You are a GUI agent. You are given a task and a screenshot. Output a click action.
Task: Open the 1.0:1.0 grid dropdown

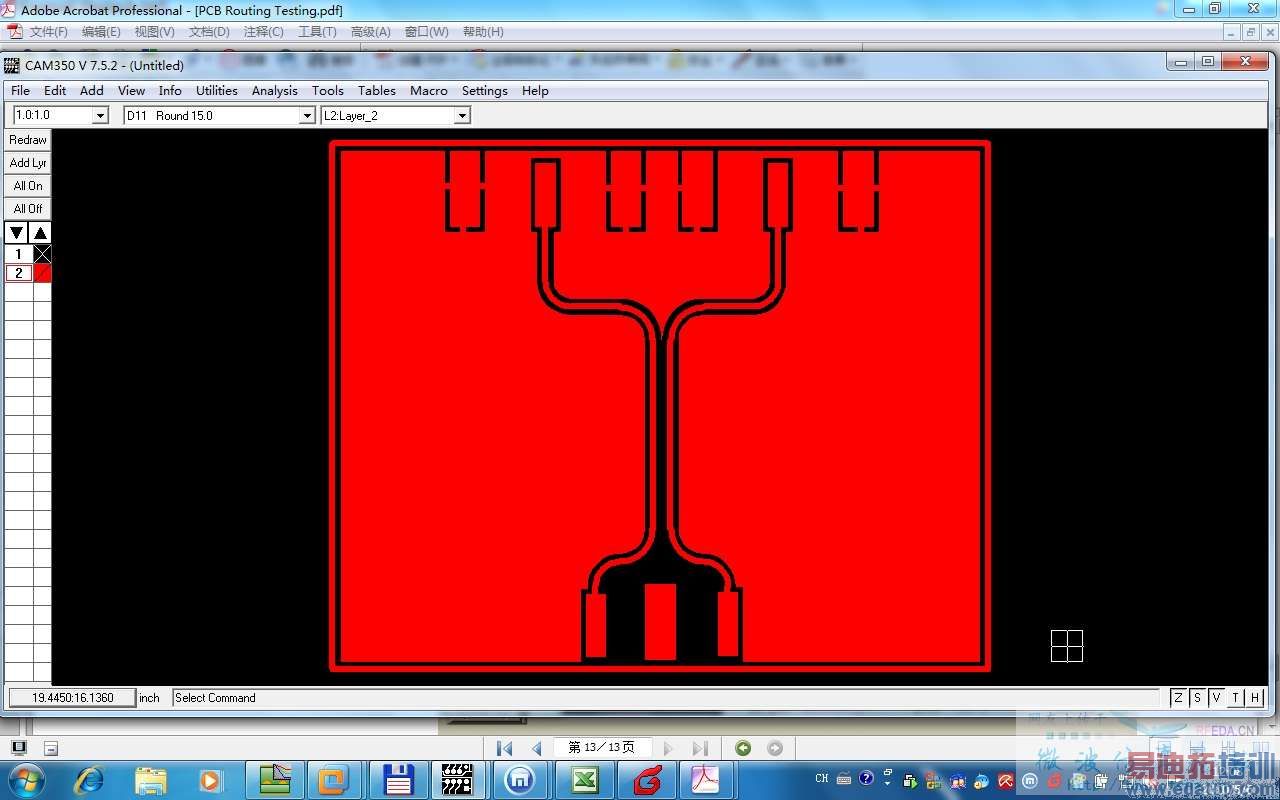tap(100, 116)
